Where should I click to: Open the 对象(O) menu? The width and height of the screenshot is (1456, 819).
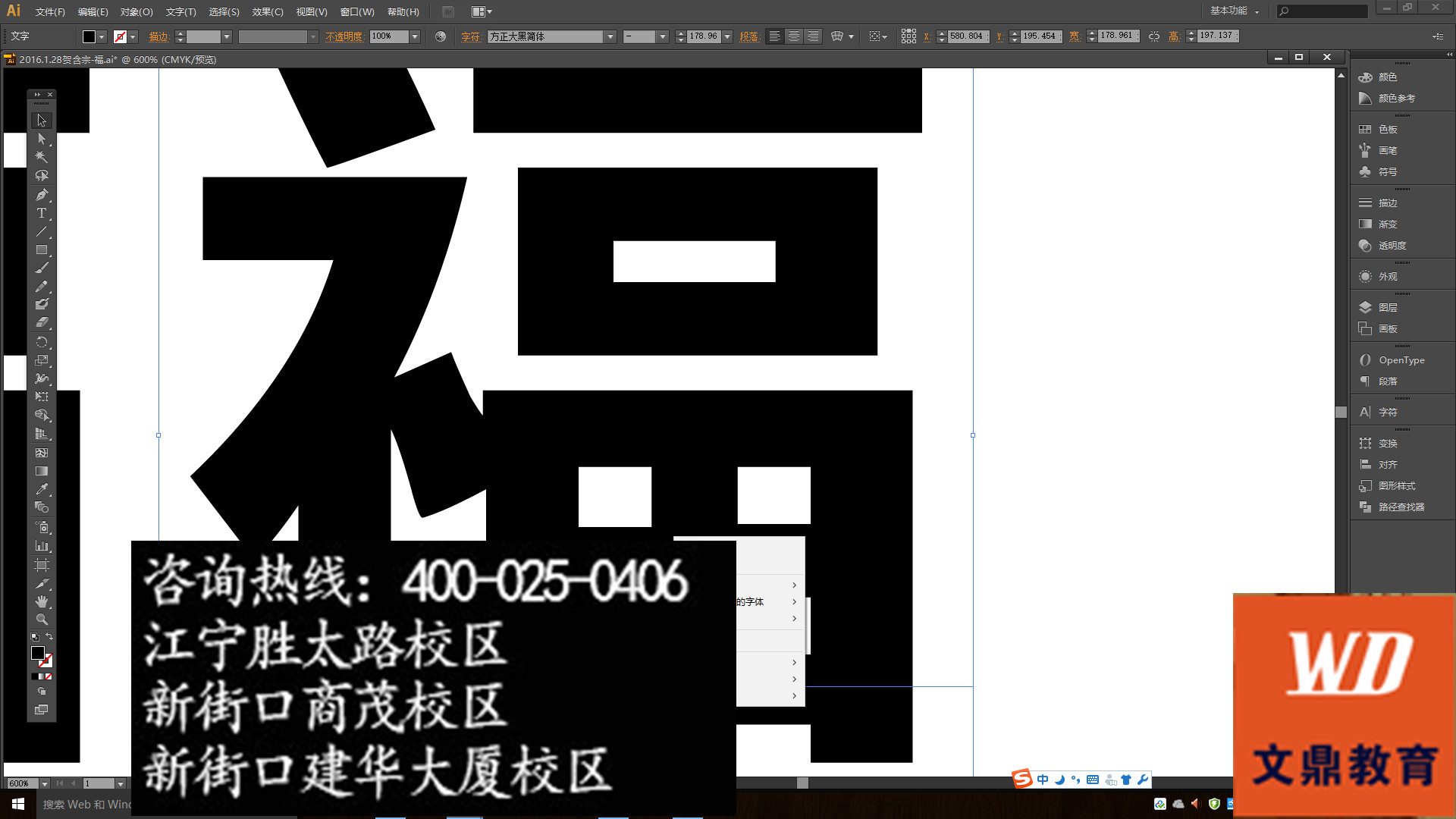136,11
